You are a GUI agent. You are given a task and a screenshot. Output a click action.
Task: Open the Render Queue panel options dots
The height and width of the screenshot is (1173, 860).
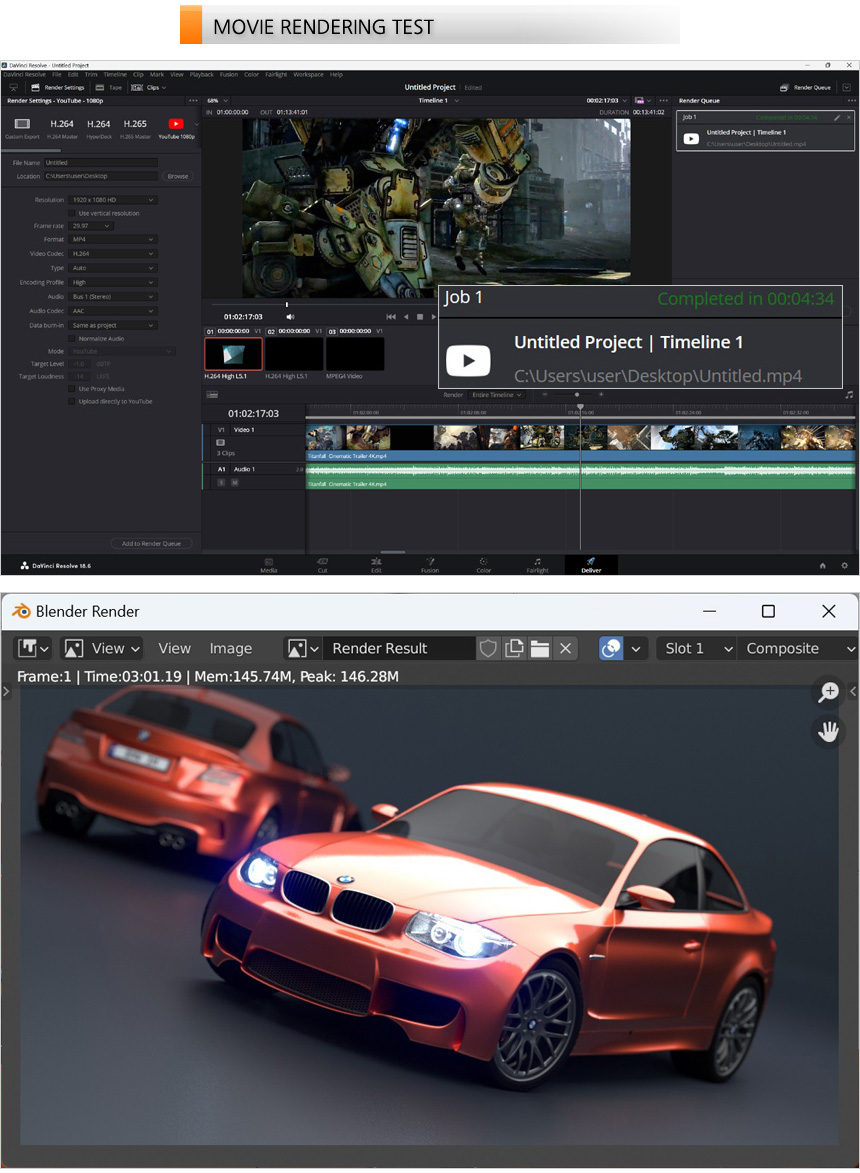click(x=851, y=100)
